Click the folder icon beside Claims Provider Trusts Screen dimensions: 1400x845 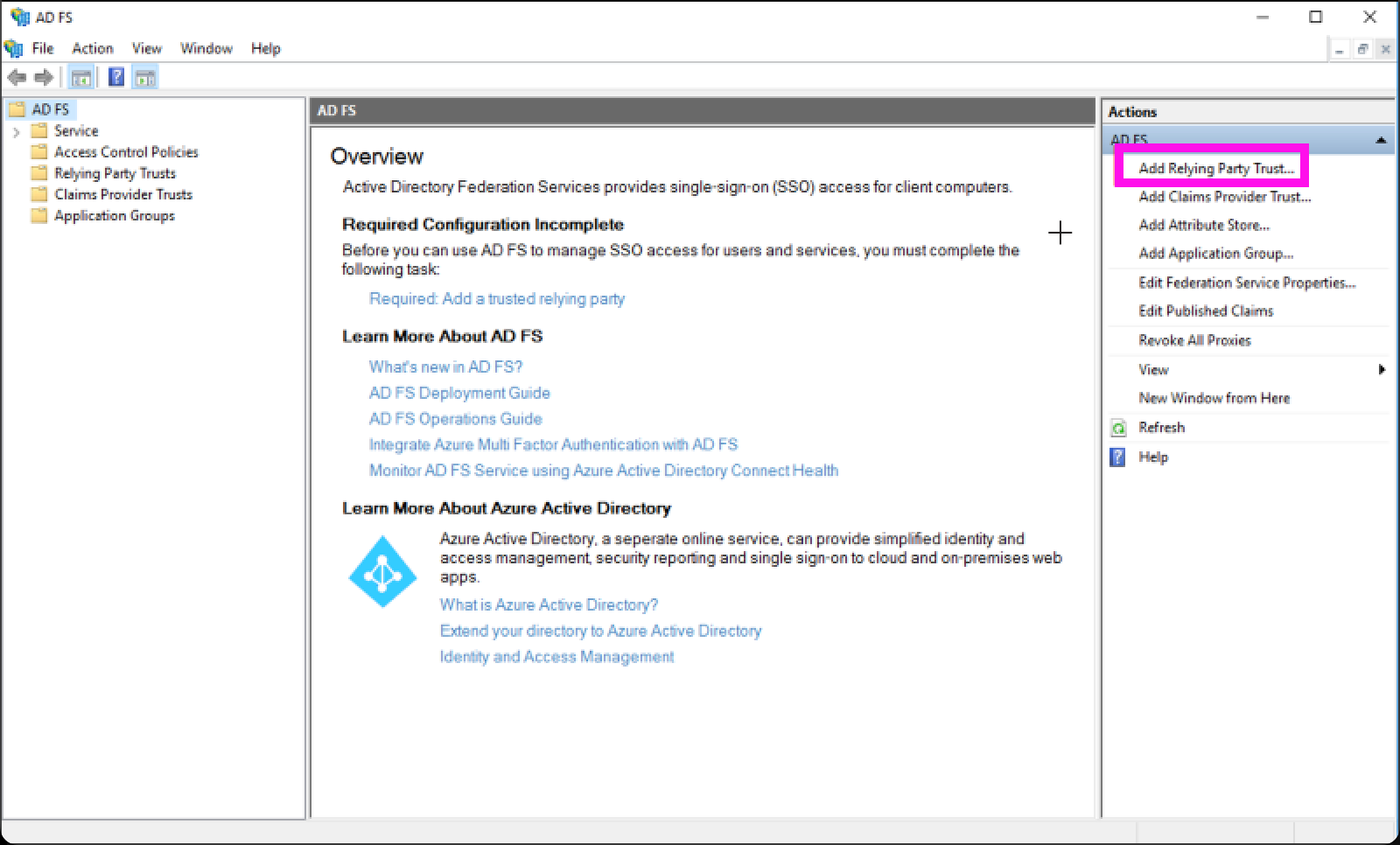[x=38, y=194]
